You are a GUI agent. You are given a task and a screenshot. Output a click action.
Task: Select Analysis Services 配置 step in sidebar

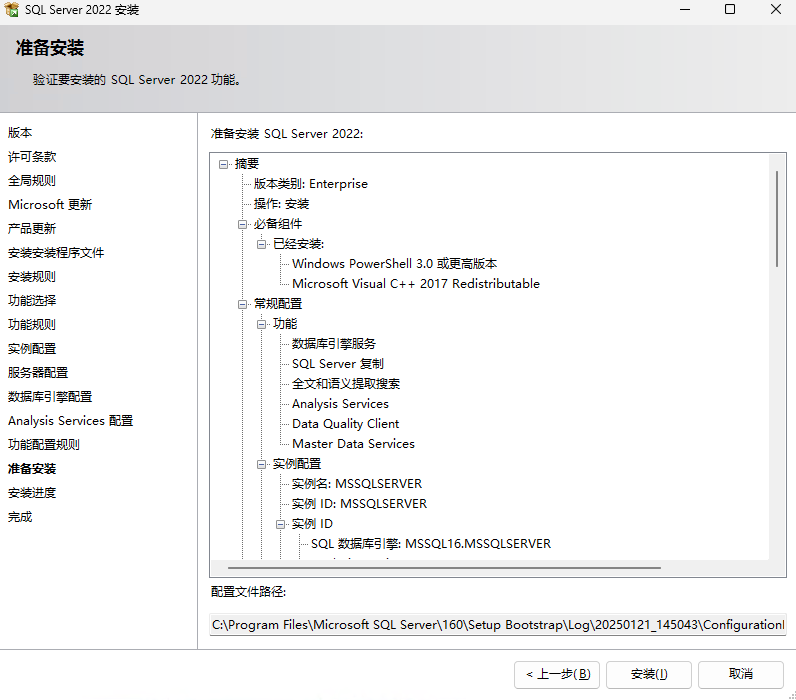pos(71,420)
